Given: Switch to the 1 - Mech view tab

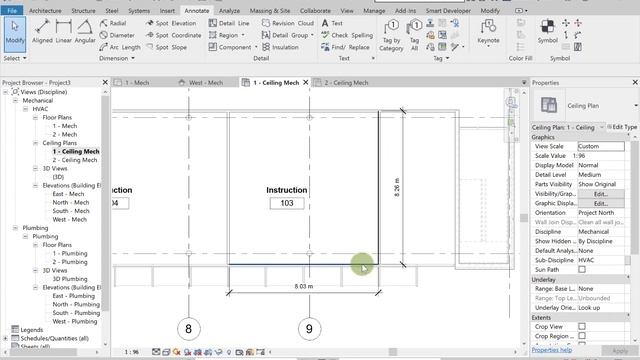Looking at the screenshot, I should [137, 82].
